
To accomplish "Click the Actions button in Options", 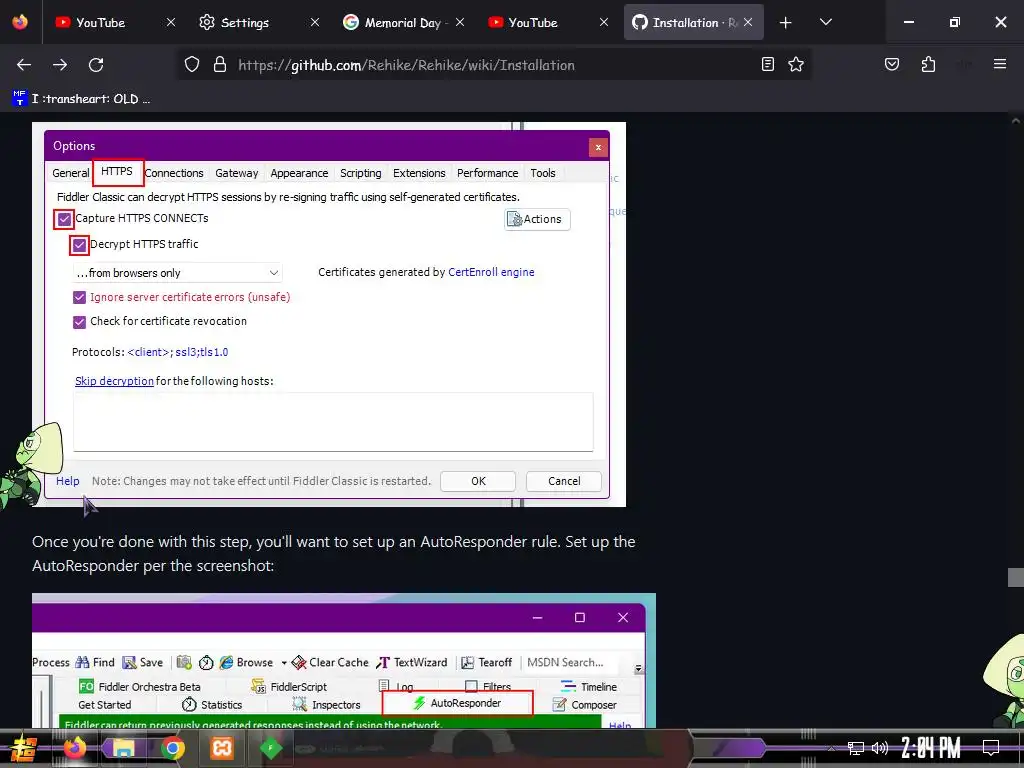I will pyautogui.click(x=537, y=219).
